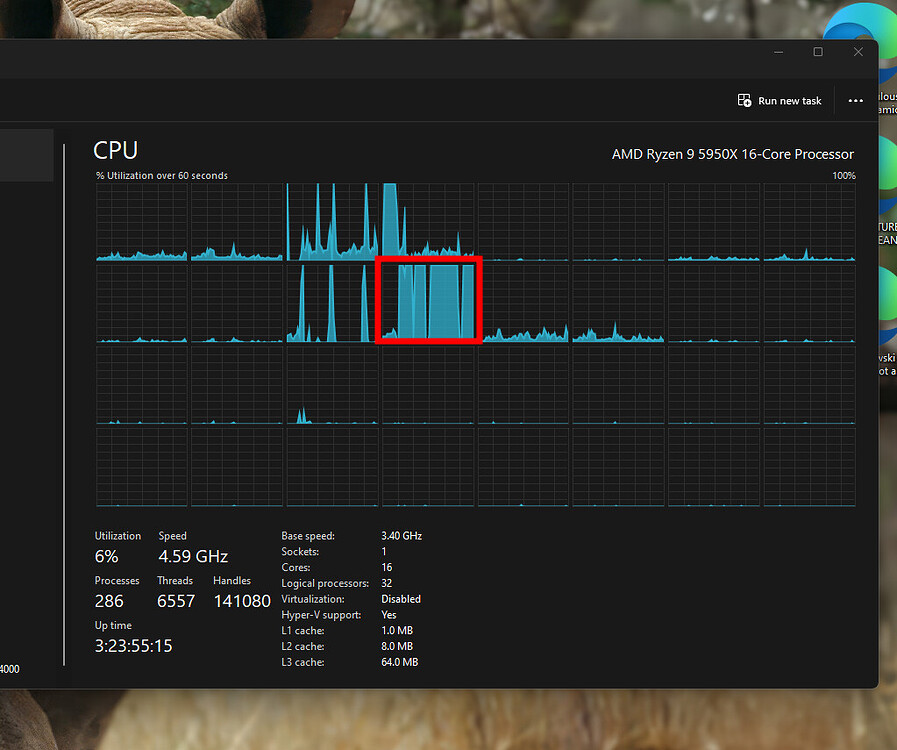The height and width of the screenshot is (750, 897).
Task: Click the Hyper-V support value Yes
Action: [389, 615]
